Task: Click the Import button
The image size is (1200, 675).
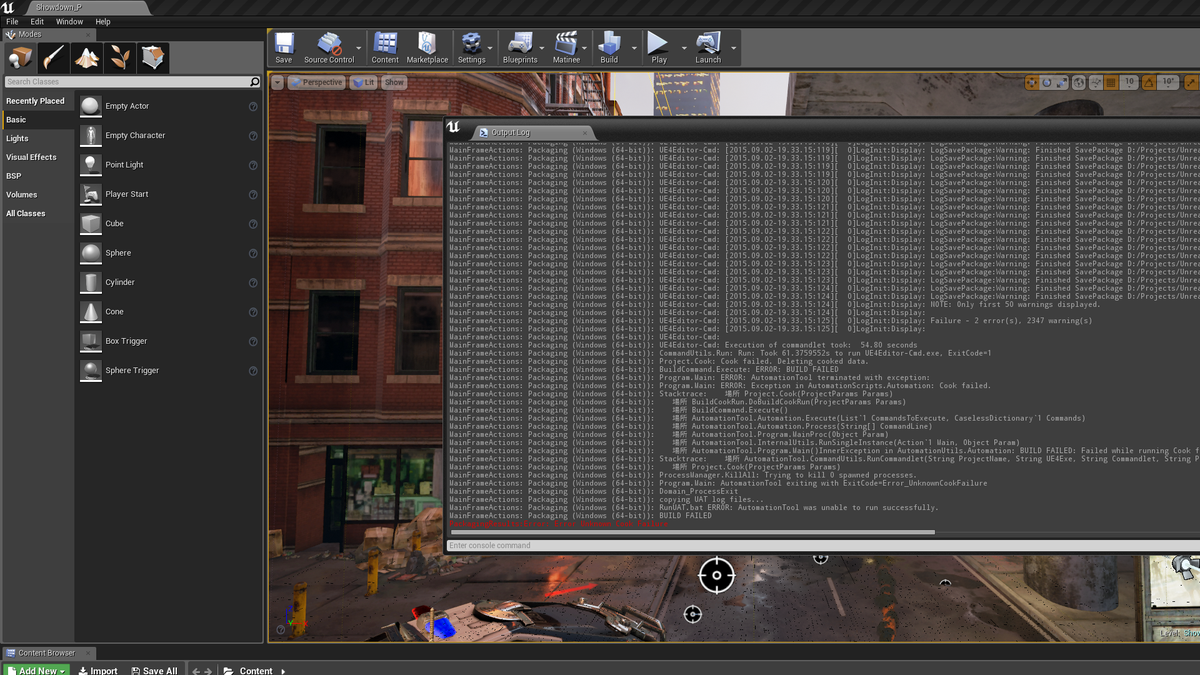Action: point(98,670)
